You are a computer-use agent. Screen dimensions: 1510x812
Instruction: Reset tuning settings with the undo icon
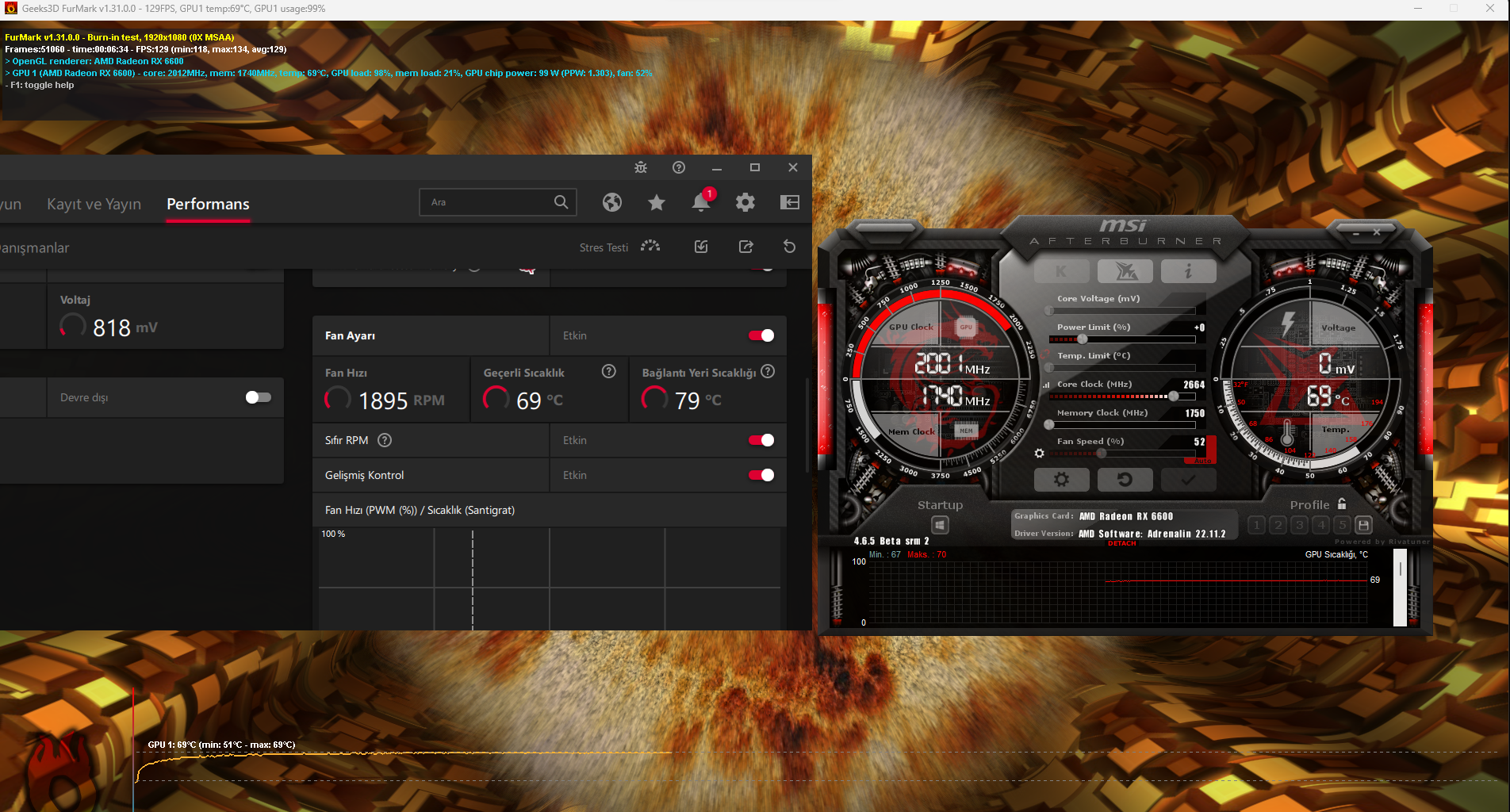[789, 247]
